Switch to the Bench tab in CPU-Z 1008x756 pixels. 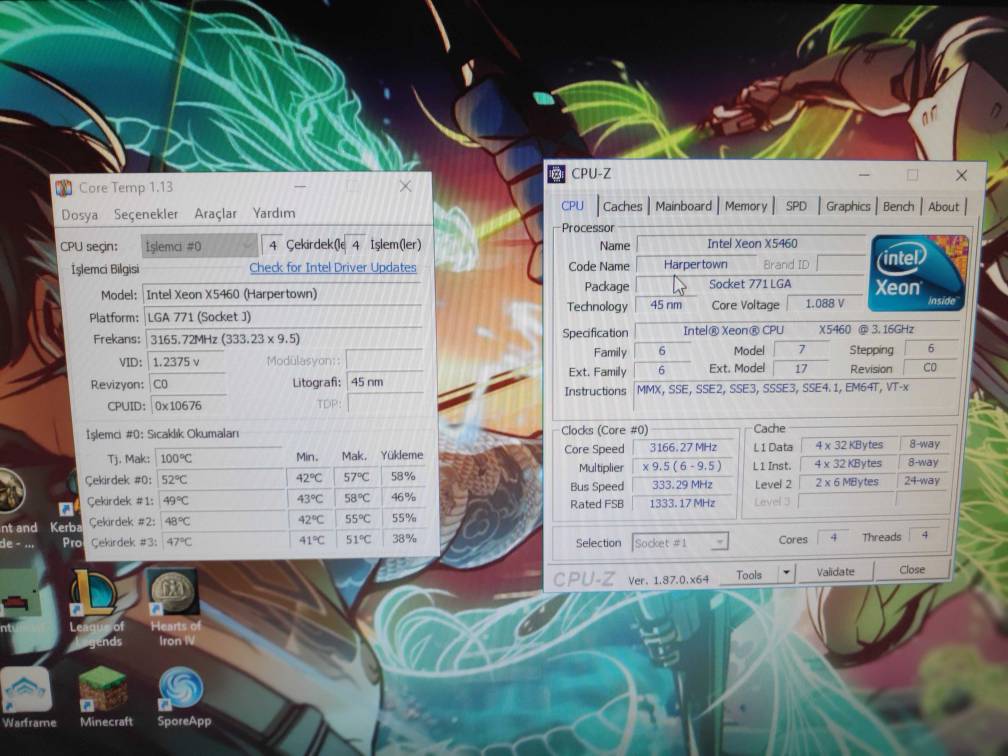[898, 206]
